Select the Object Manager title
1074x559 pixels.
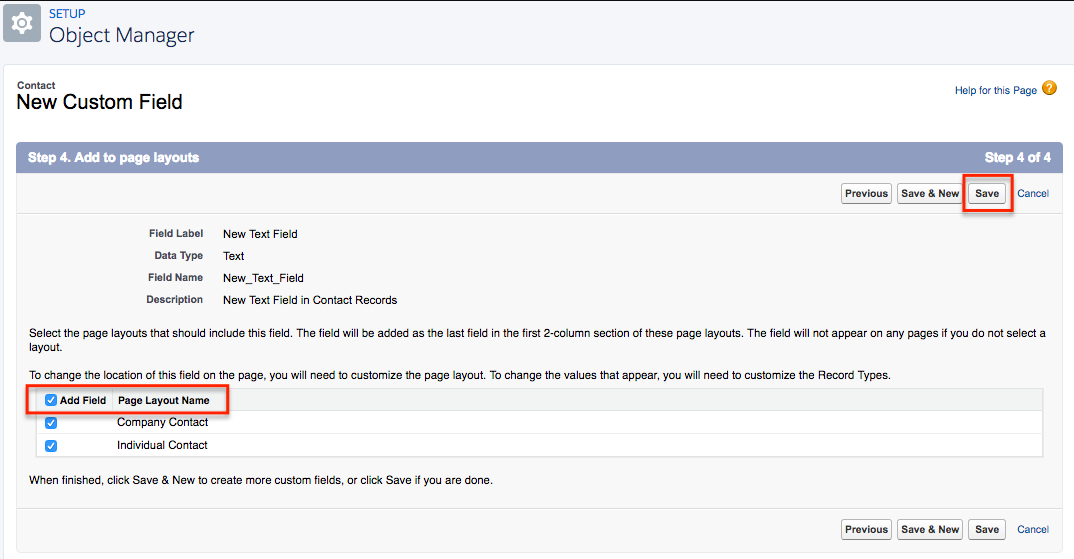[121, 35]
